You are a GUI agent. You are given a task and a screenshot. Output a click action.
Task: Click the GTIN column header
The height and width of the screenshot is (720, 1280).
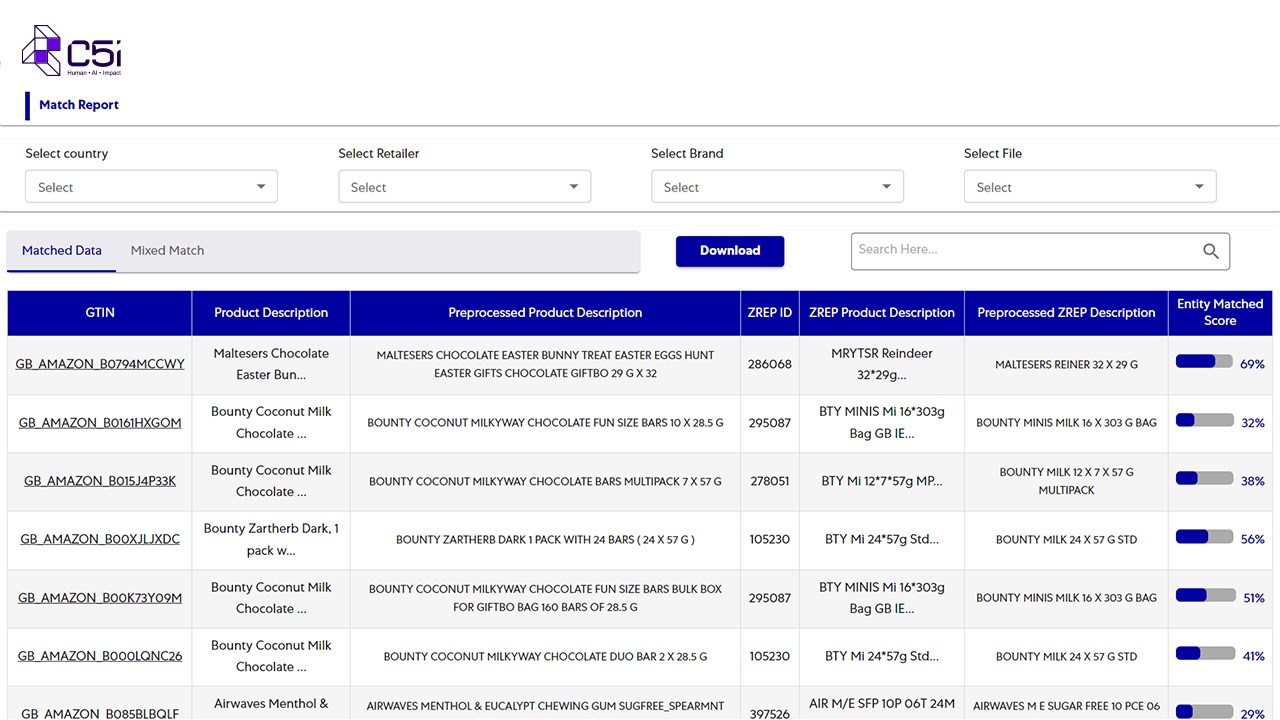click(x=100, y=313)
